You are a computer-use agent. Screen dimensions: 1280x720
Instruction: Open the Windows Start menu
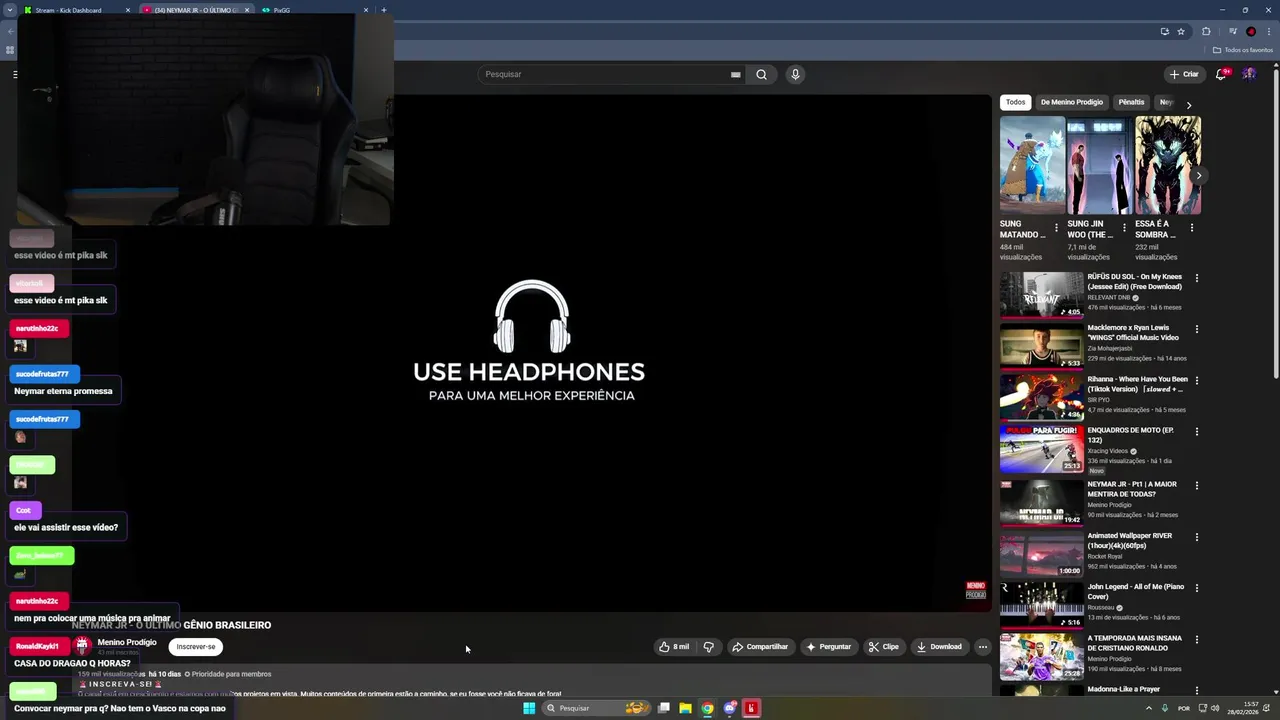tap(529, 708)
